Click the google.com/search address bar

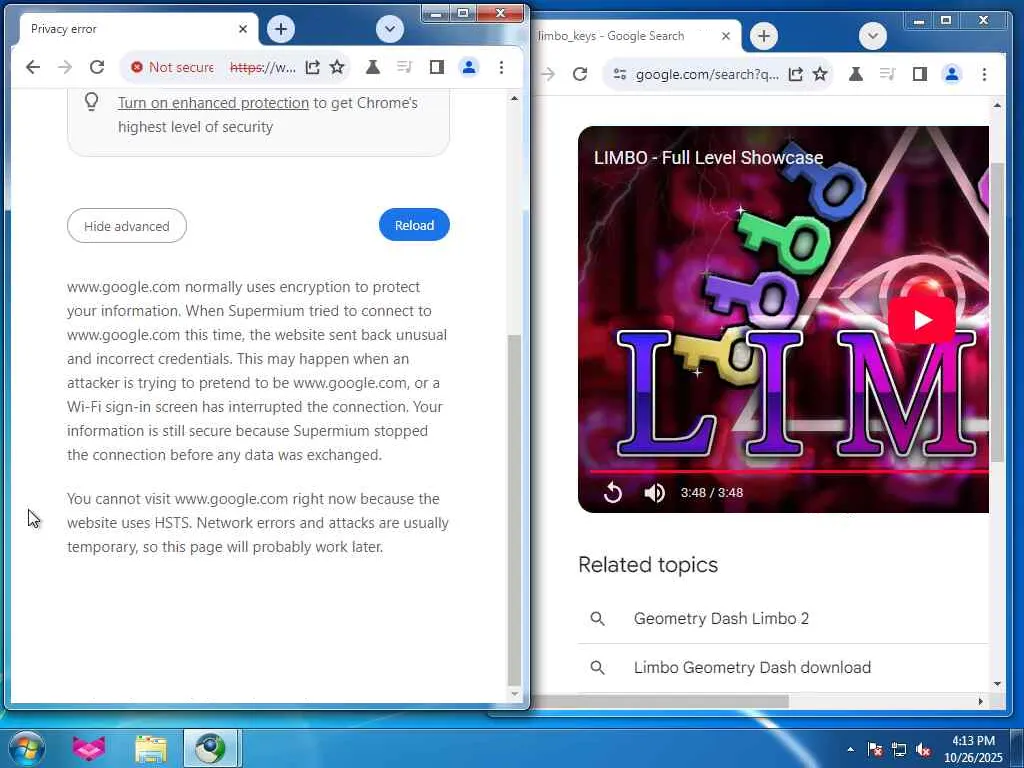(x=707, y=74)
